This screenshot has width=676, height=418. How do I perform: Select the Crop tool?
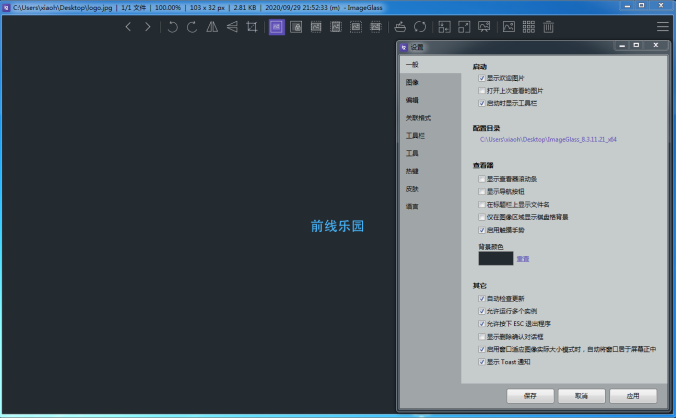(252, 27)
